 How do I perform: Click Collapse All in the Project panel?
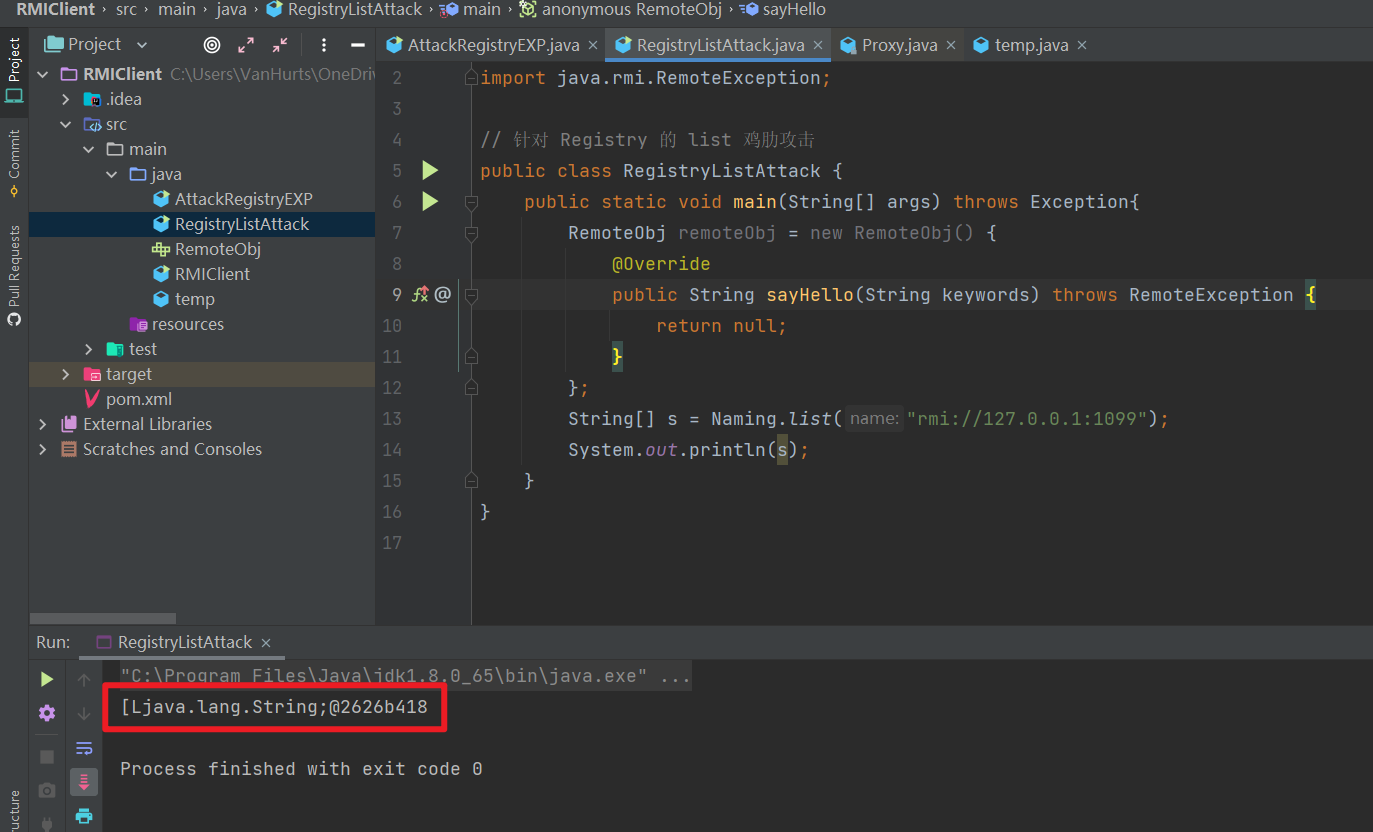[x=280, y=45]
